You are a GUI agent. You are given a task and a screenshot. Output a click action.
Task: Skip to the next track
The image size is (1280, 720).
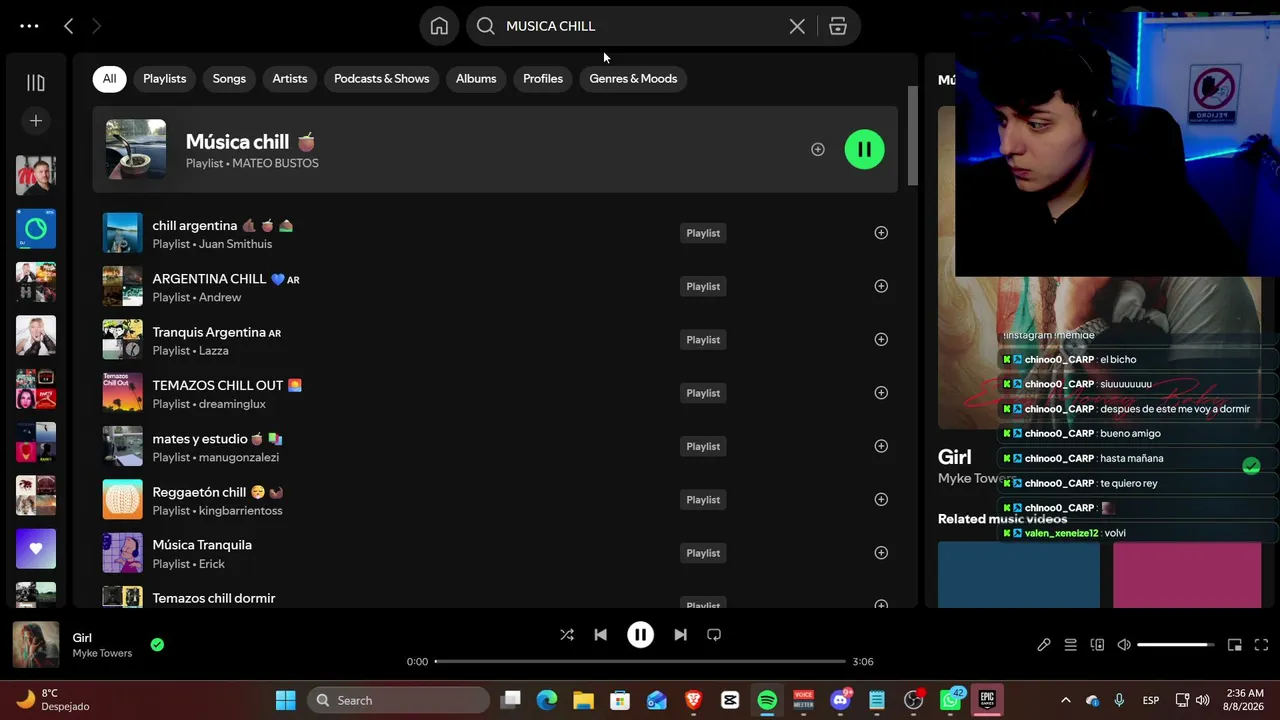(680, 635)
